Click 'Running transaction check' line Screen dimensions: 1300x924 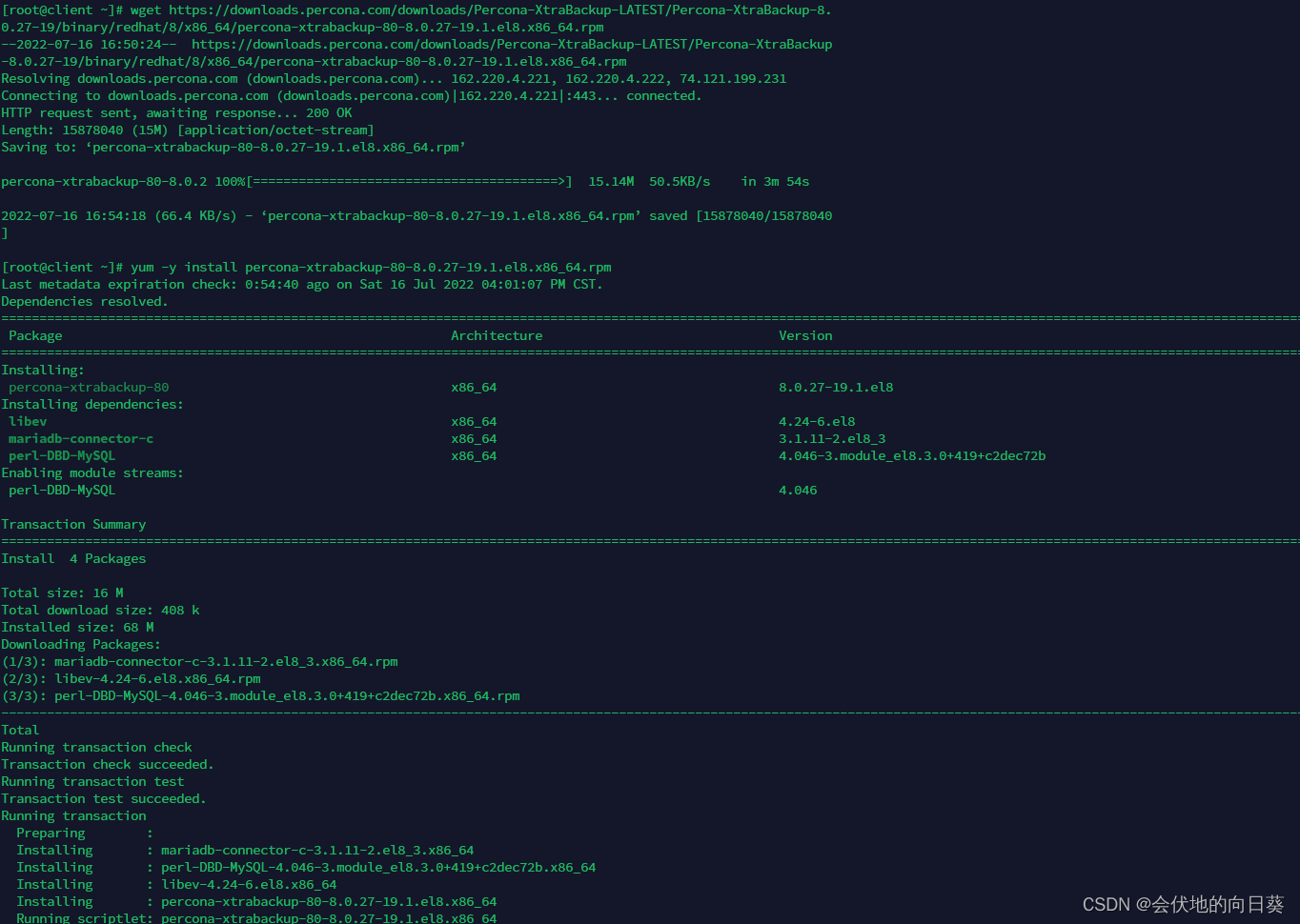click(x=96, y=748)
